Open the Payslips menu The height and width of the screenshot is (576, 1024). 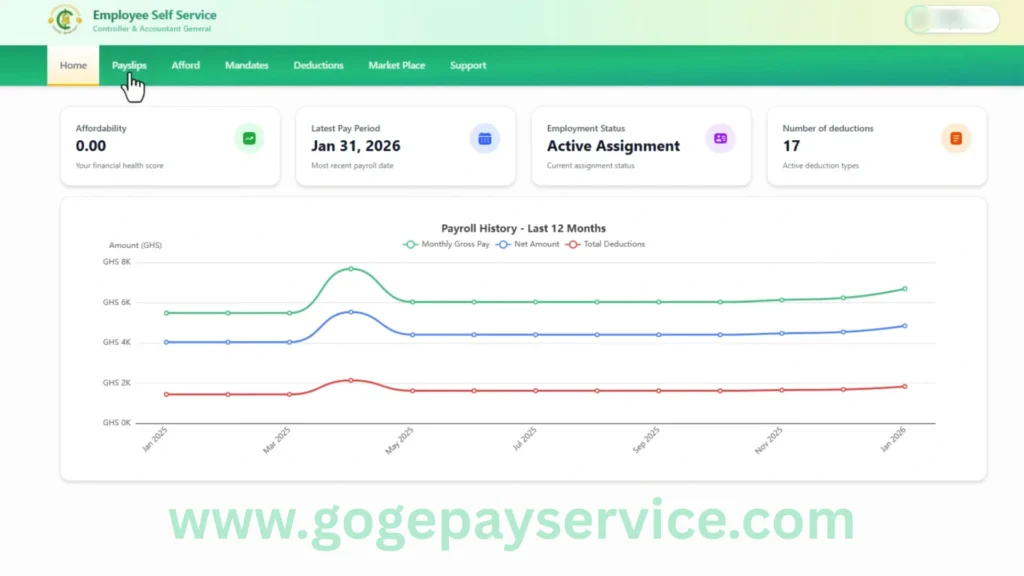coord(129,65)
